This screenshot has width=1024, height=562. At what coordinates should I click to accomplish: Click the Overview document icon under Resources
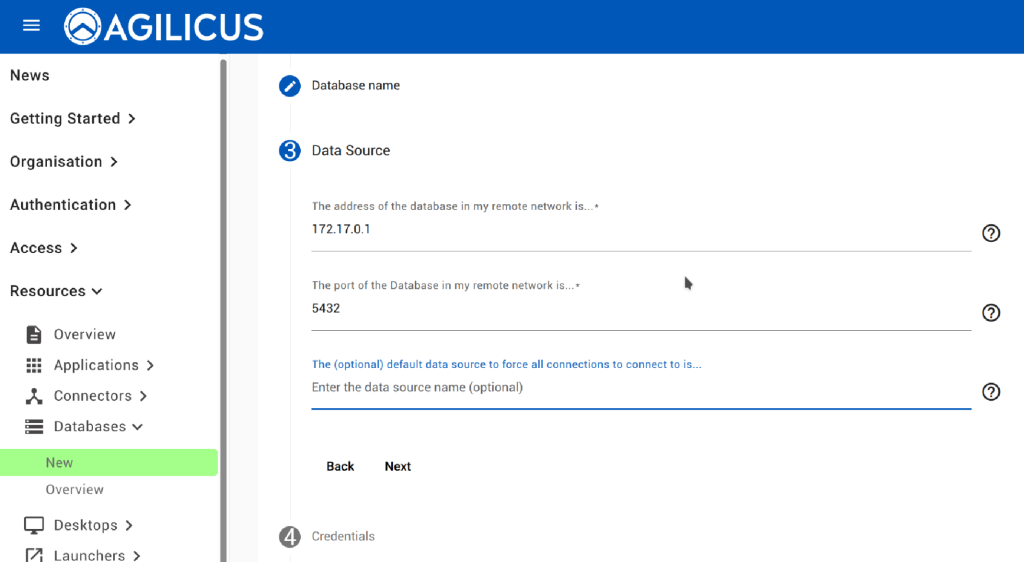coord(34,334)
